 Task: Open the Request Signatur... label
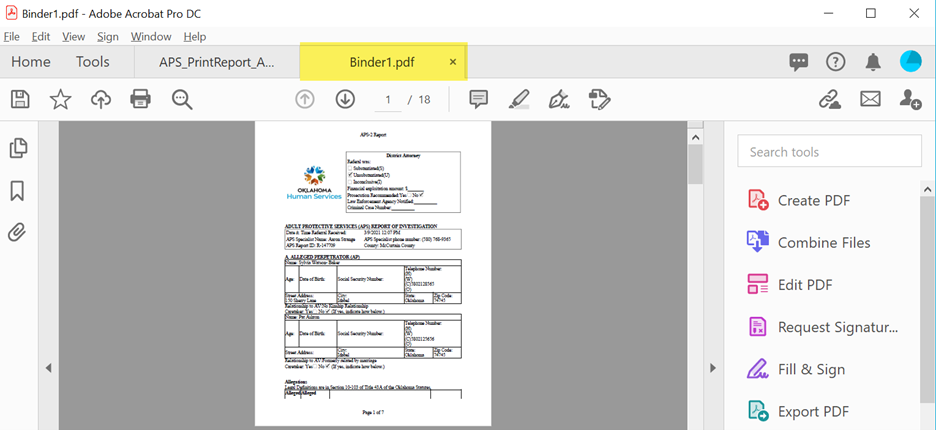point(838,327)
